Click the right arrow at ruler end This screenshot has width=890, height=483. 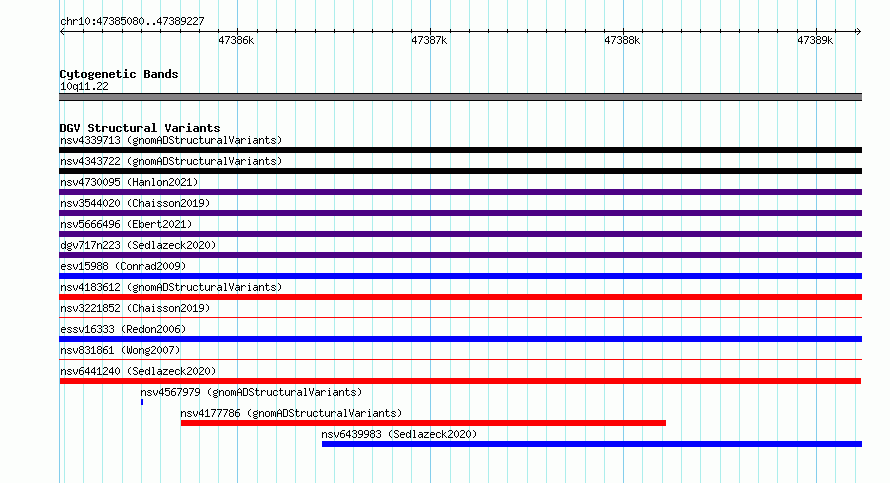click(x=858, y=32)
